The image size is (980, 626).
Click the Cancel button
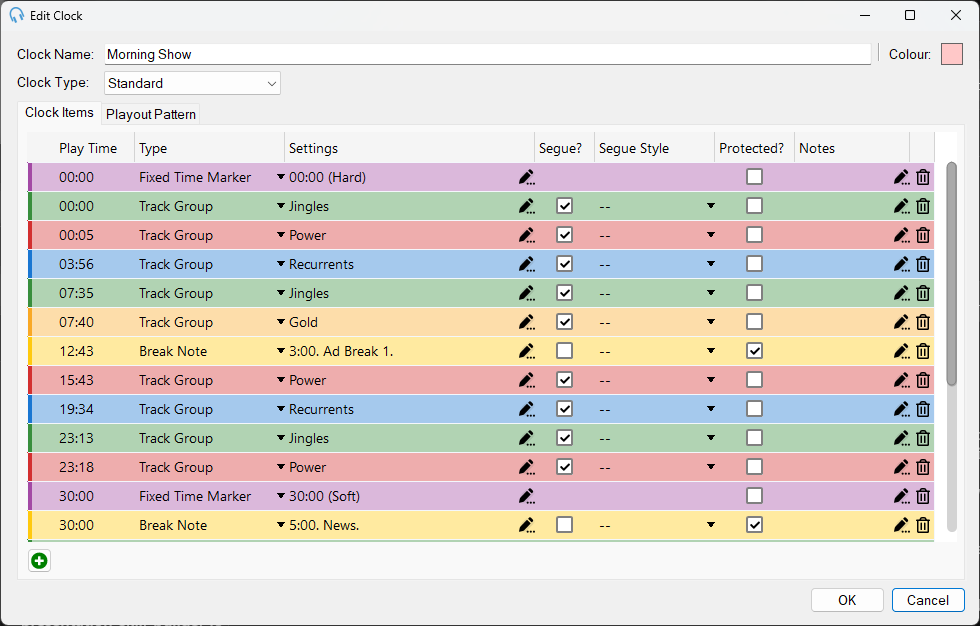[928, 600]
